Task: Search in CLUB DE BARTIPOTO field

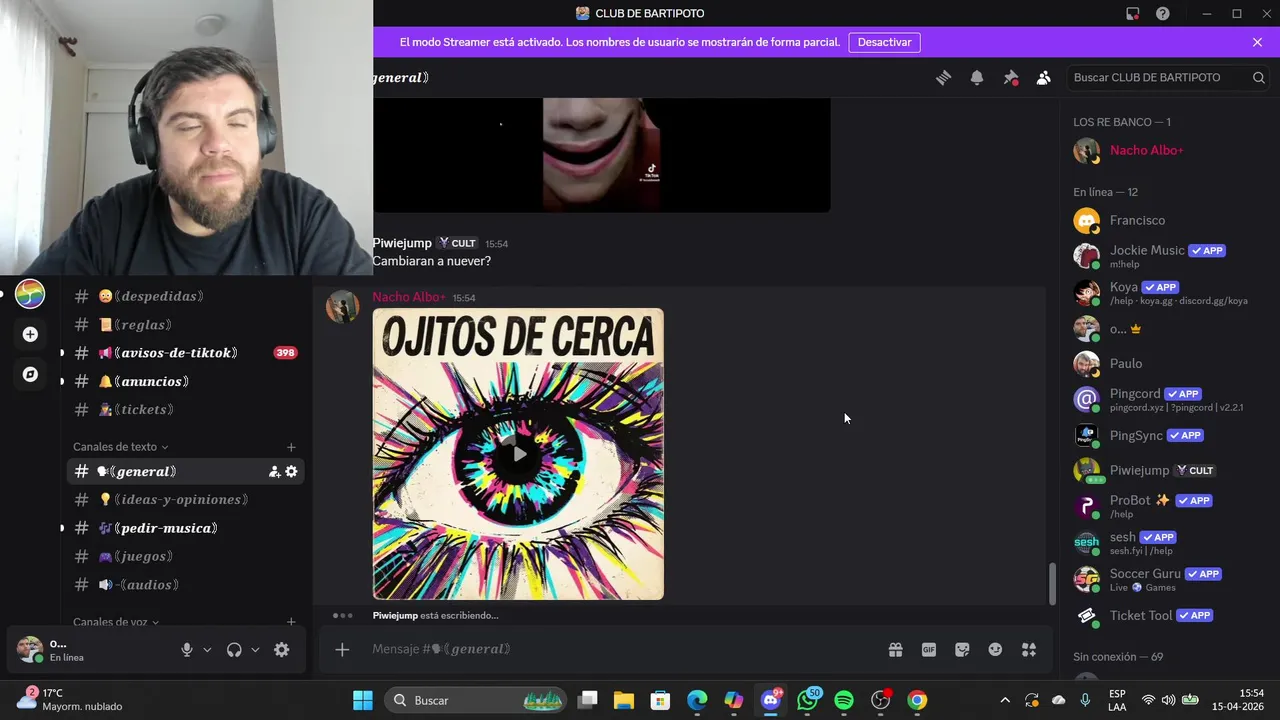Action: (1167, 78)
